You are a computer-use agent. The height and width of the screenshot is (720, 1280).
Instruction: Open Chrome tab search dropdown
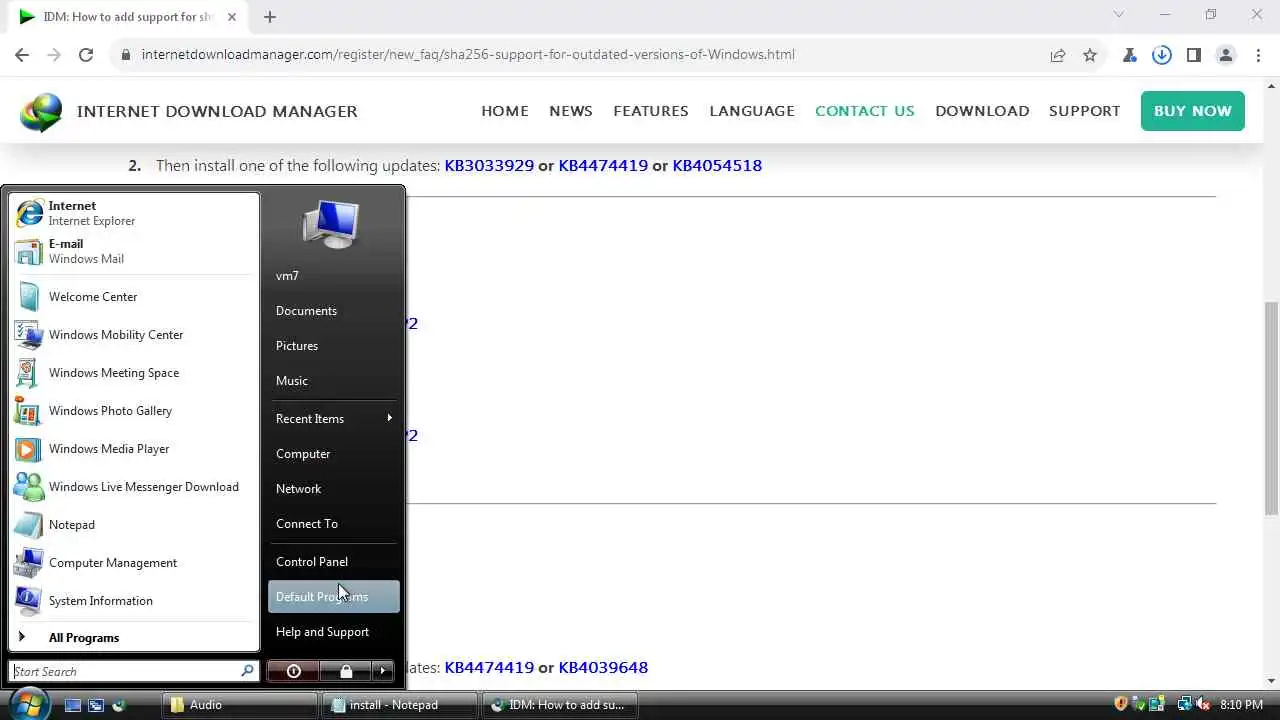point(1119,15)
